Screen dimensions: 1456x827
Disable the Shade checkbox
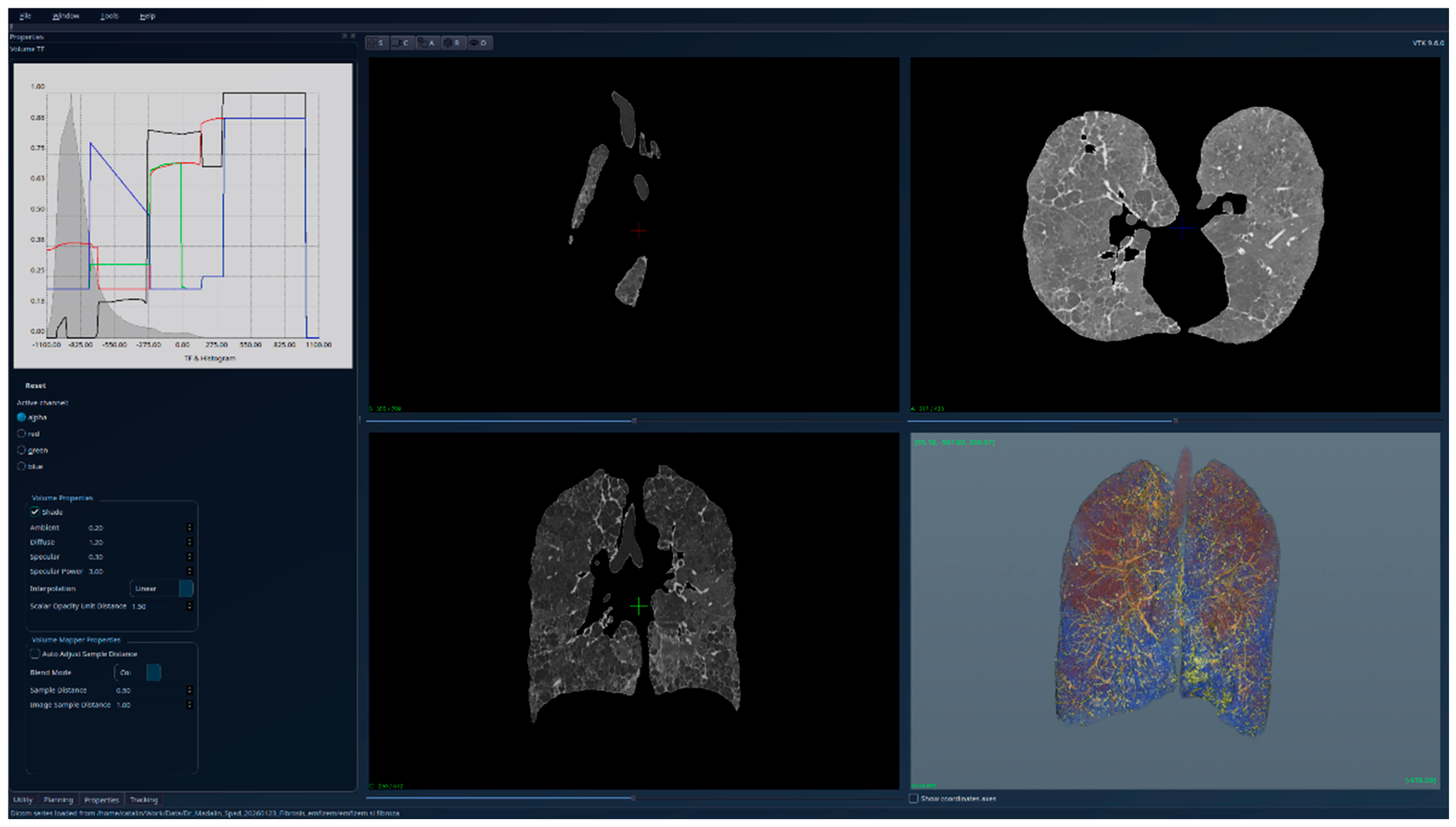point(35,512)
